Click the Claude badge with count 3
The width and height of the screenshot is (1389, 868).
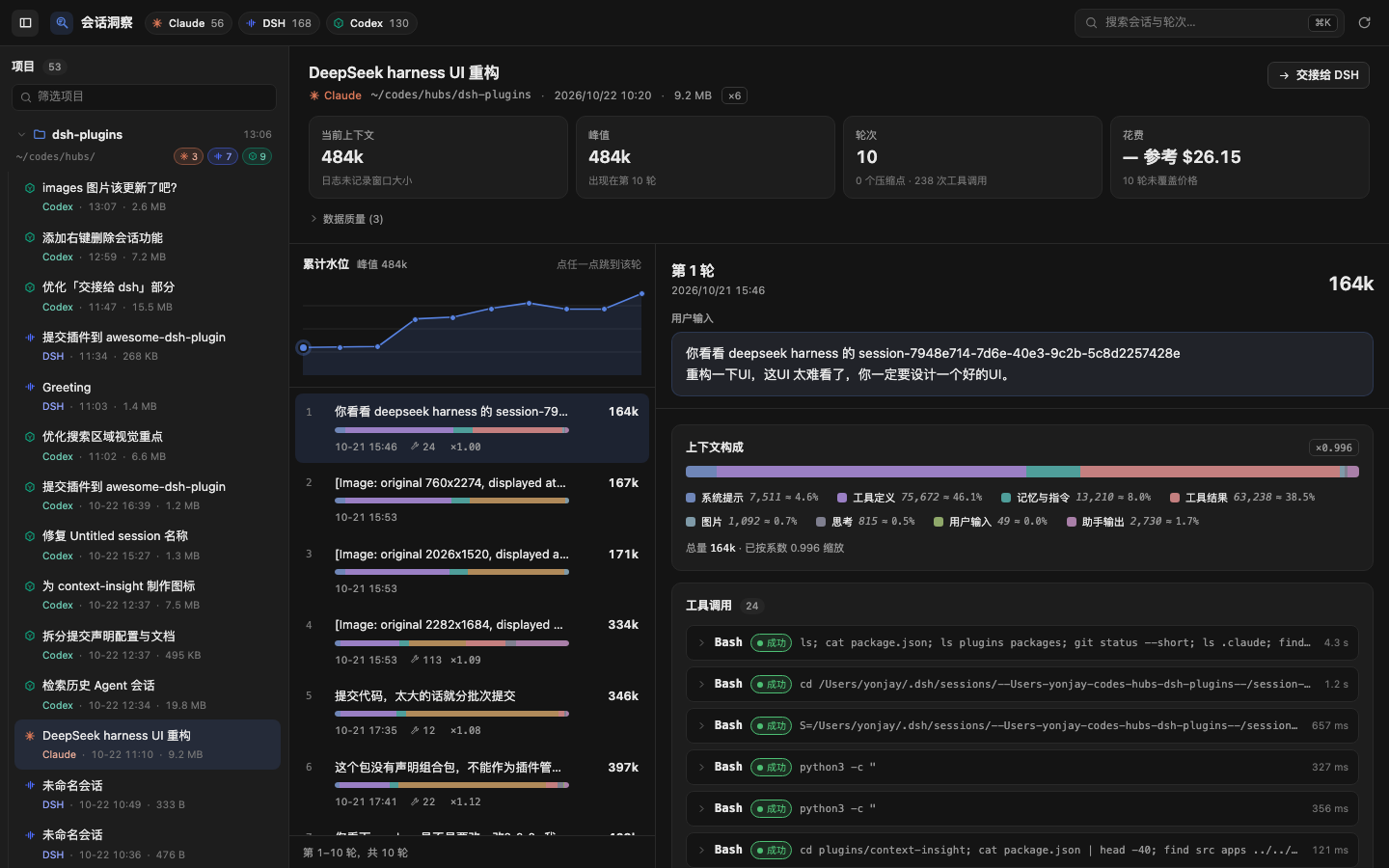[188, 156]
